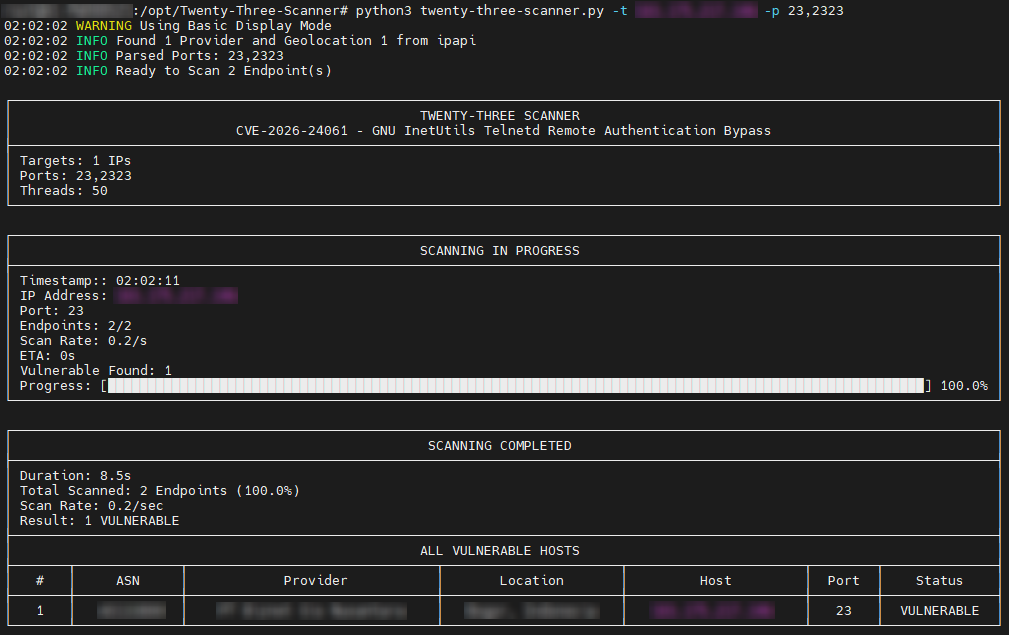The height and width of the screenshot is (635, 1009).
Task: Click 'Scan Rate: 0.2/sec' line
Action: 91,506
